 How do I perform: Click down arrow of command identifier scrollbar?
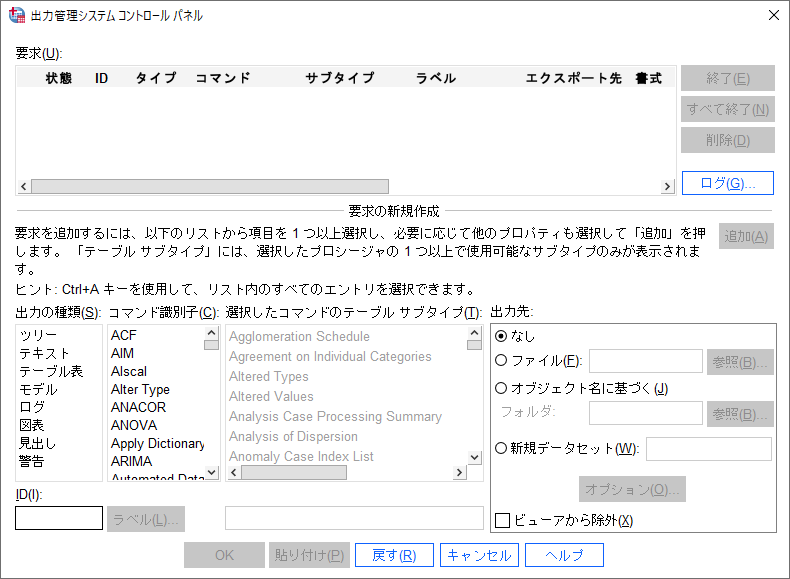pos(211,473)
